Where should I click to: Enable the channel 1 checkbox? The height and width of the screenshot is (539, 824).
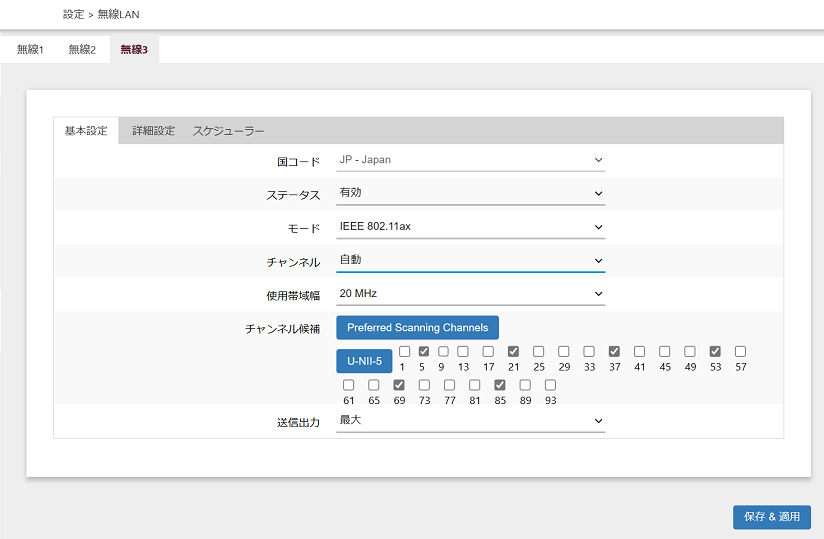[404, 352]
